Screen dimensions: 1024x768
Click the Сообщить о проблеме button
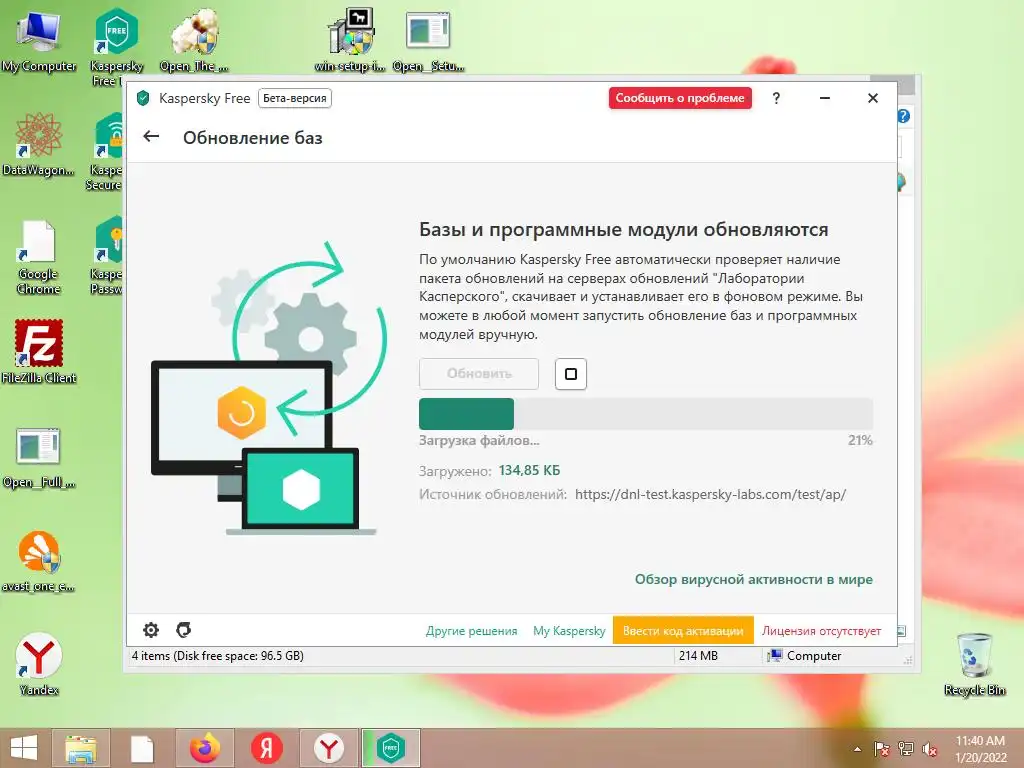(x=680, y=98)
